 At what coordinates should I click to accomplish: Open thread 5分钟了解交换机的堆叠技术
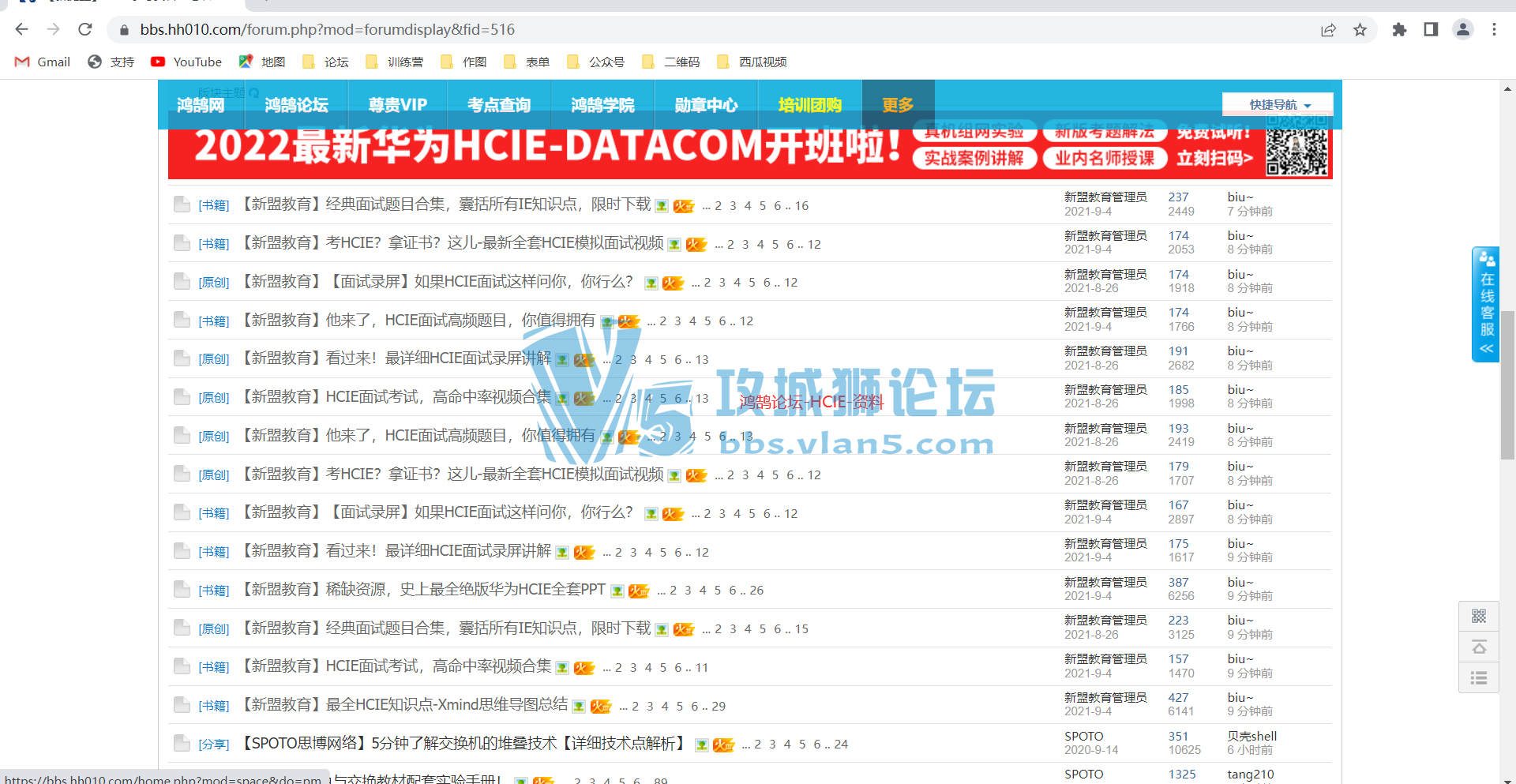[x=464, y=744]
